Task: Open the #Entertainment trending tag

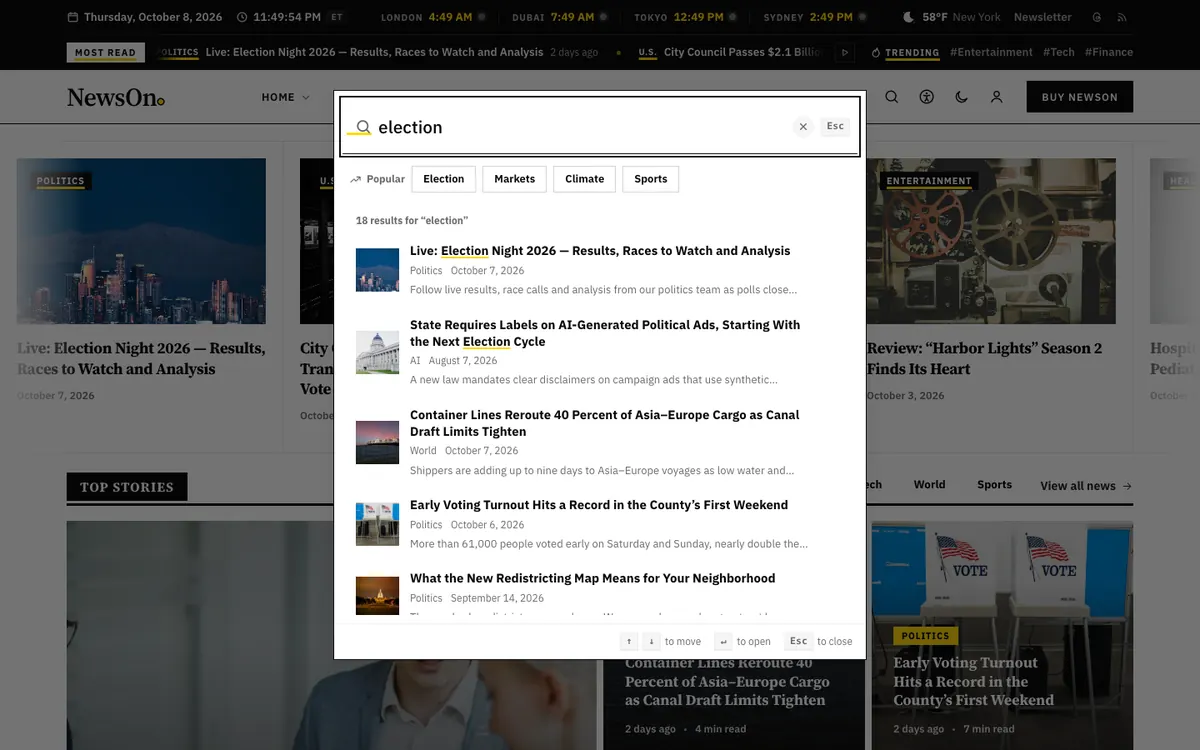Action: pos(991,52)
